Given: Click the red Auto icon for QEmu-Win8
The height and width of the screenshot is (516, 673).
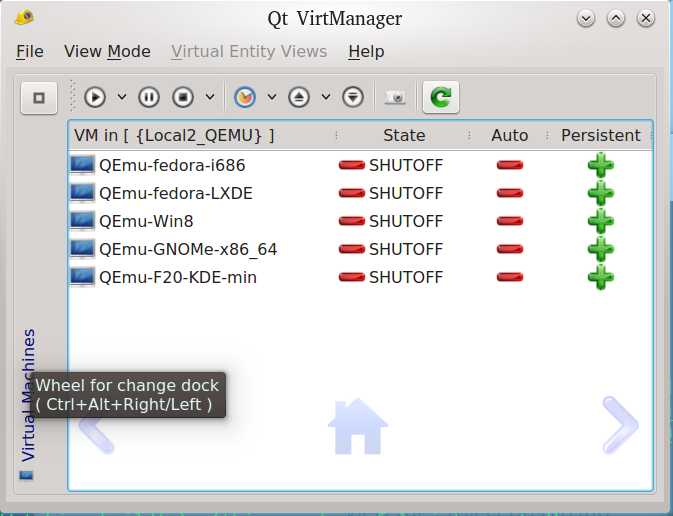Looking at the screenshot, I should (510, 221).
